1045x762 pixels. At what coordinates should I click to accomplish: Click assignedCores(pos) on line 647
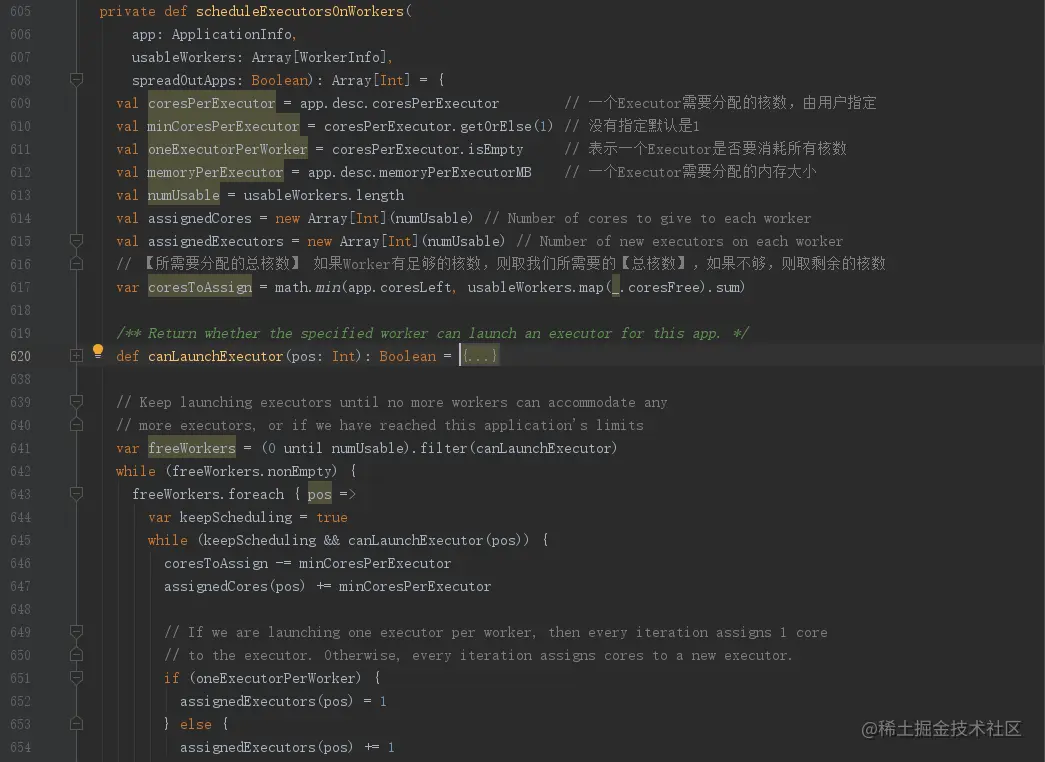235,586
